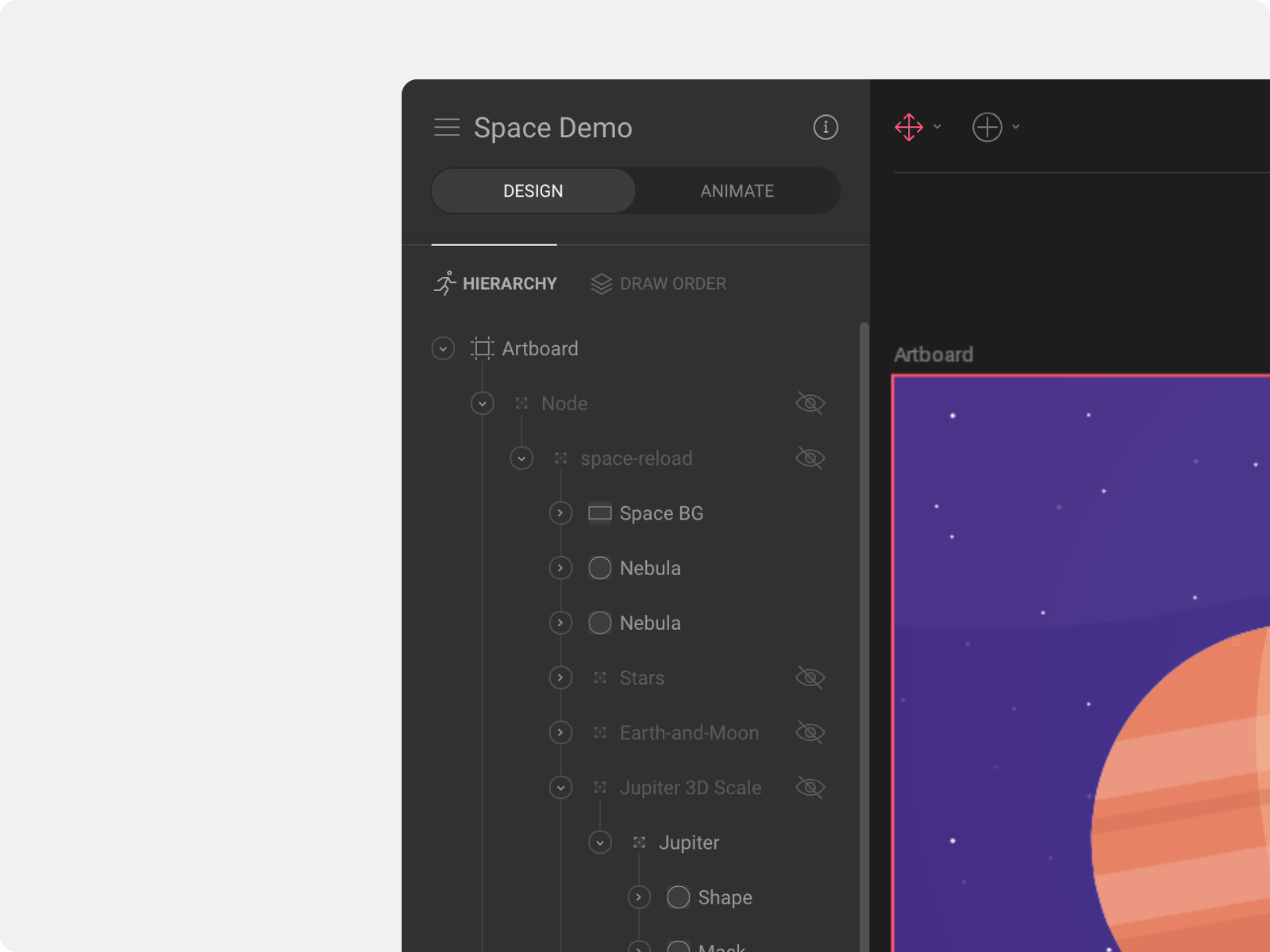Click the Space BG rectangle icon
The width and height of the screenshot is (1270, 952).
tap(600, 513)
